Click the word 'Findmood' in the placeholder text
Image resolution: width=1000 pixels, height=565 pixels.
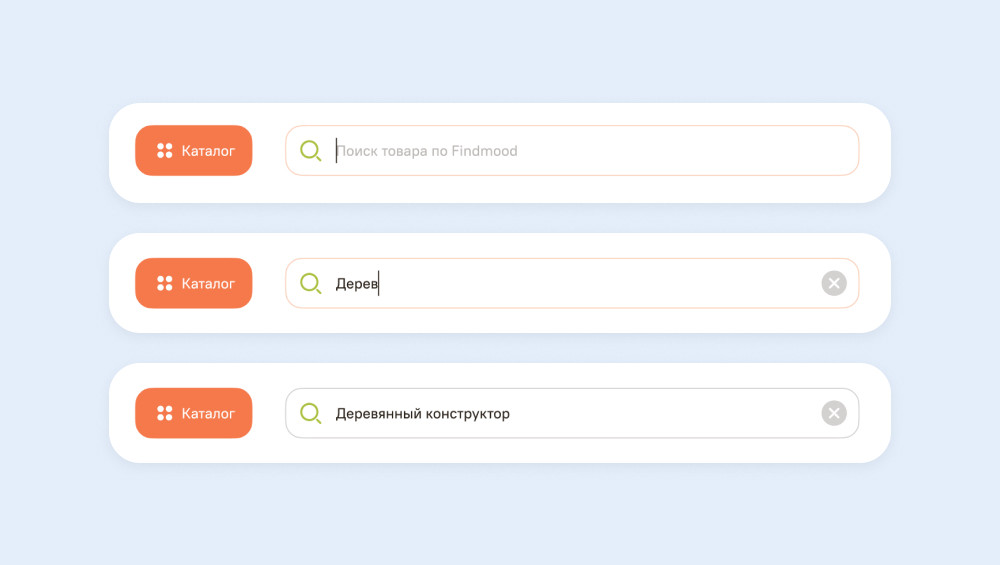tap(484, 151)
